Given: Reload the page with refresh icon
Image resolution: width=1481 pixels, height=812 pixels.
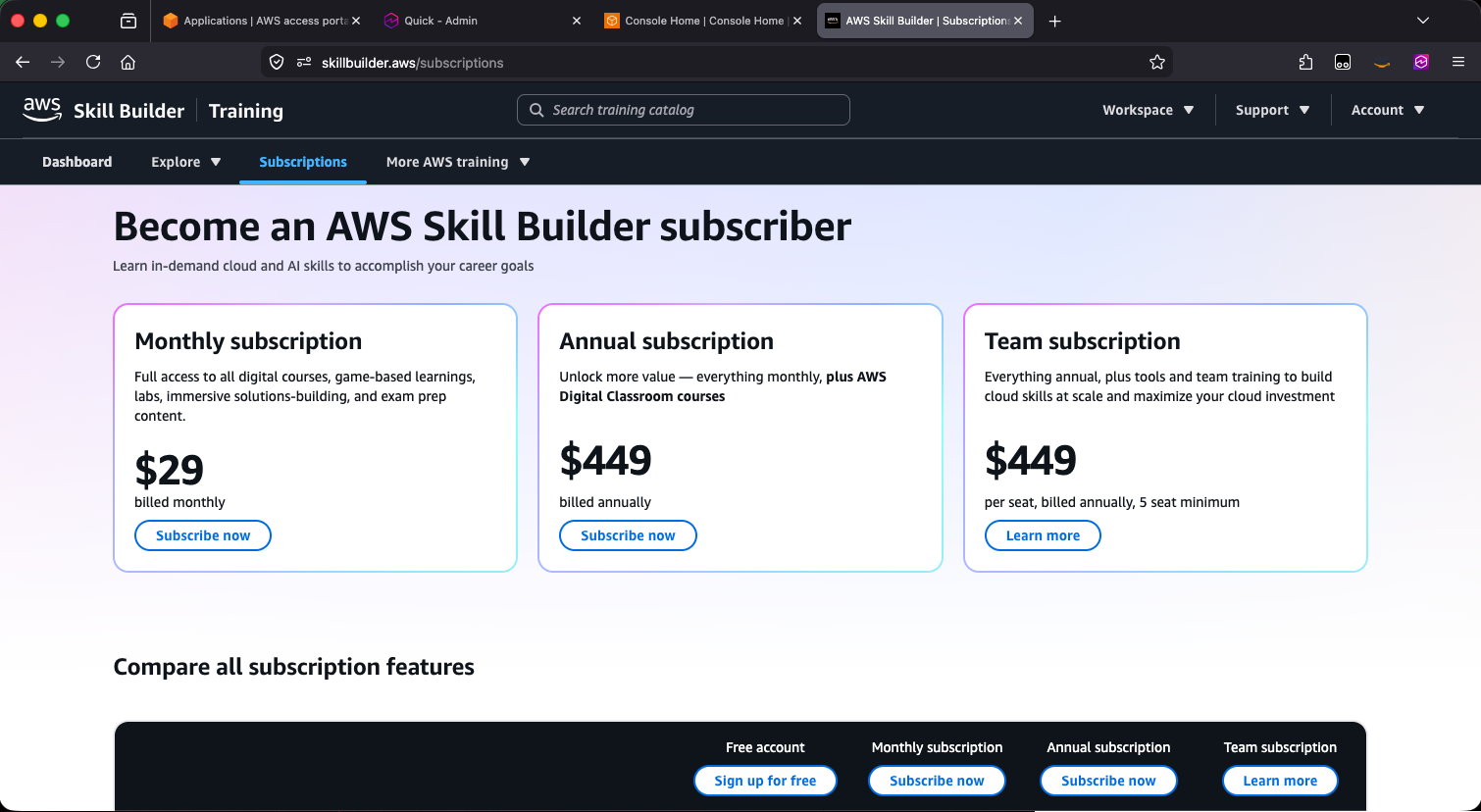Looking at the screenshot, I should (x=93, y=62).
